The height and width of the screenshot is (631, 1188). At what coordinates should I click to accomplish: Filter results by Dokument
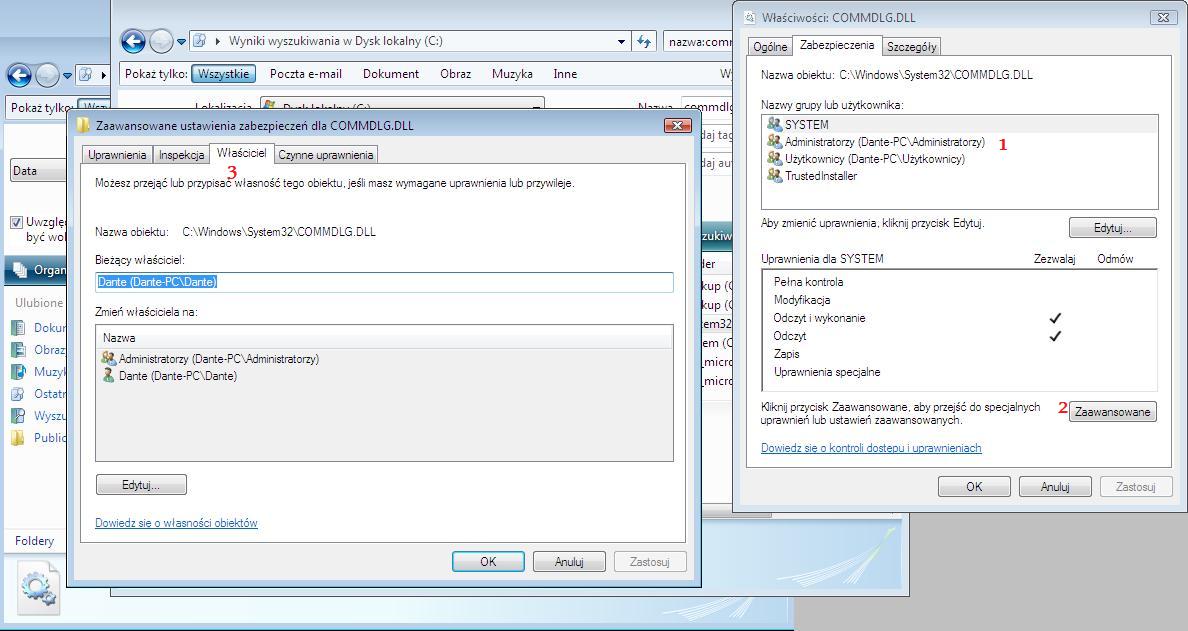click(x=390, y=74)
